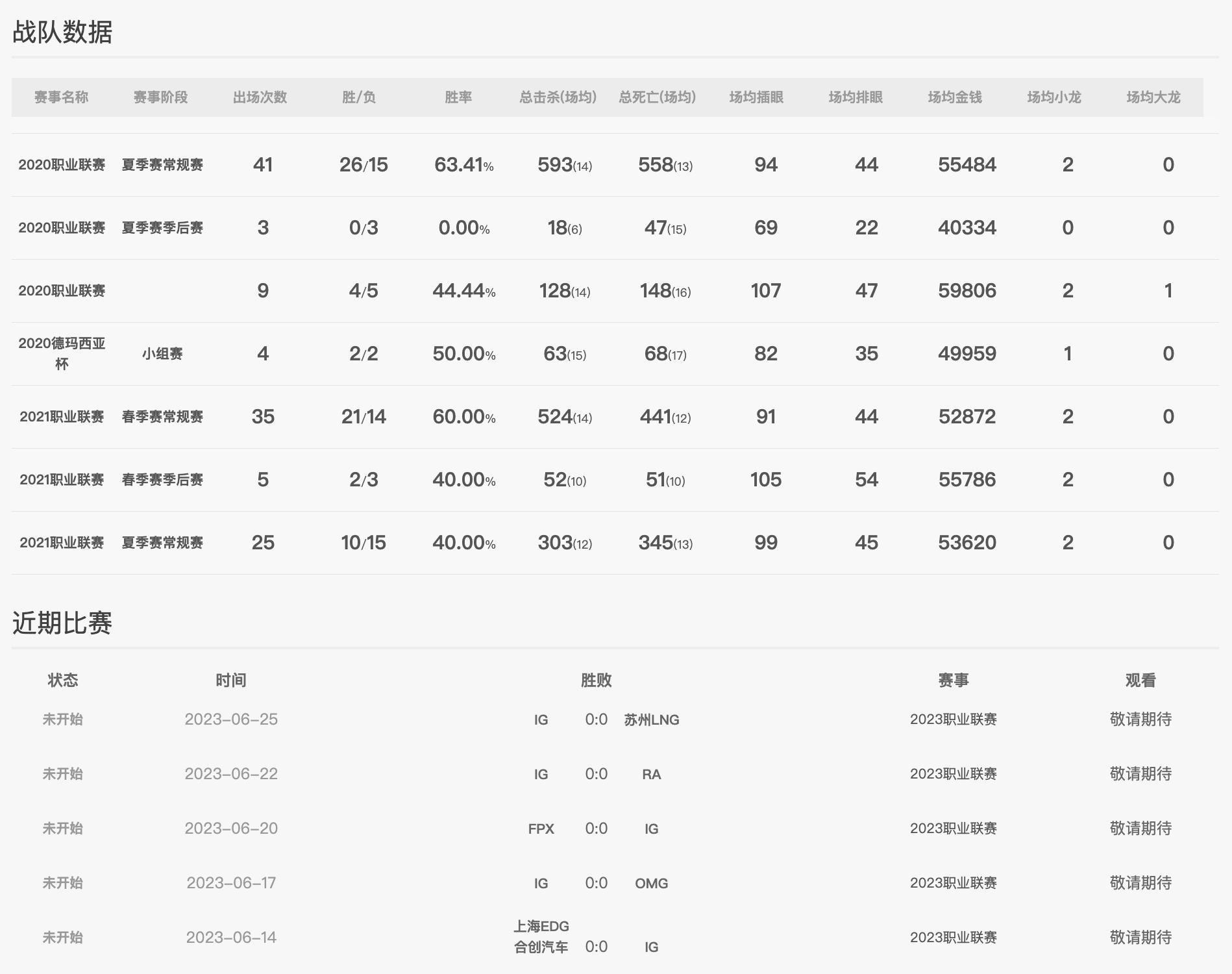Click 敬请期待 for the IG vs RA match
The width and height of the screenshot is (1232, 974).
coord(1141,773)
